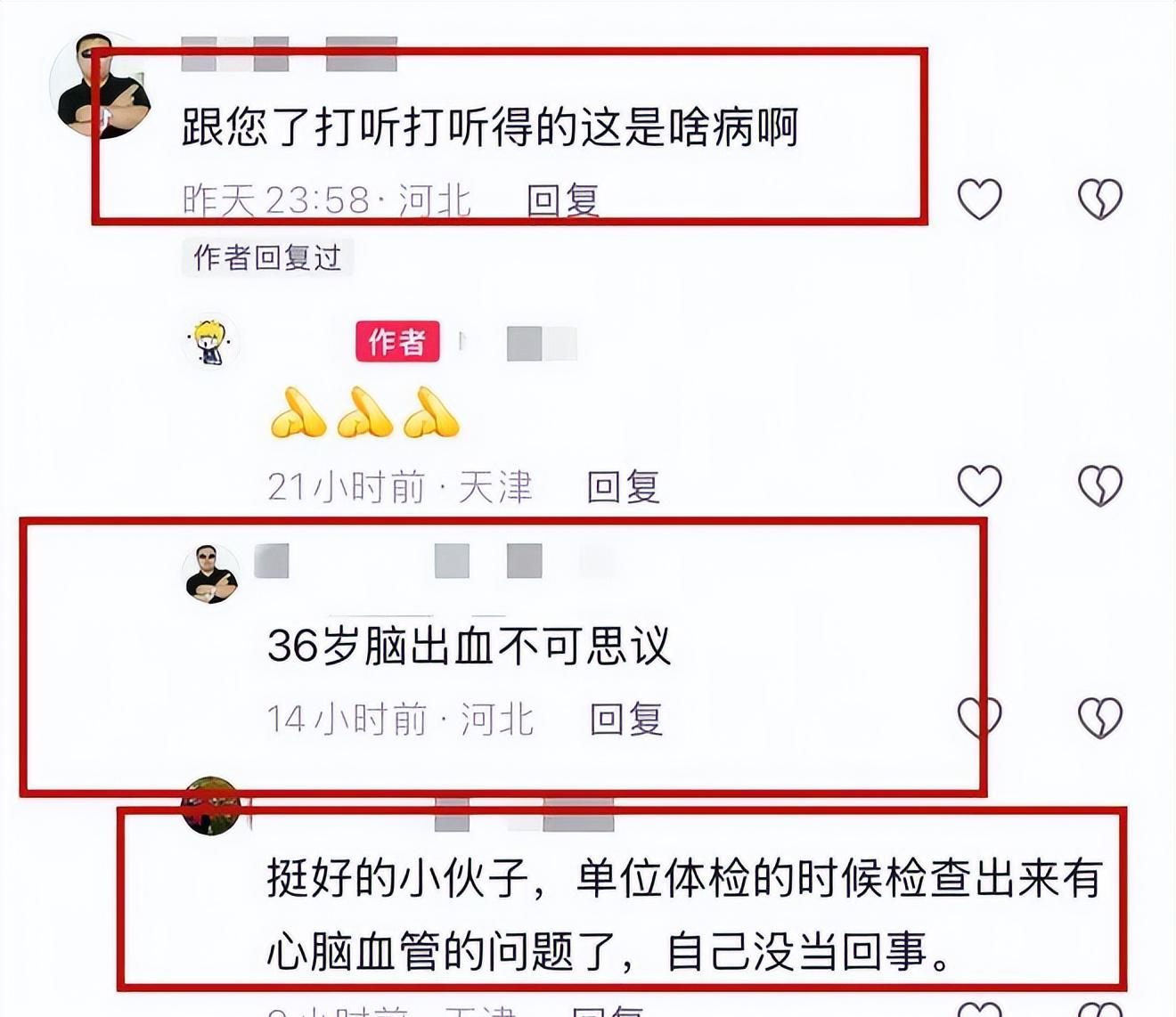The height and width of the screenshot is (1017, 1176).
Task: Tap the three praying hands emojis
Action: coord(364,412)
